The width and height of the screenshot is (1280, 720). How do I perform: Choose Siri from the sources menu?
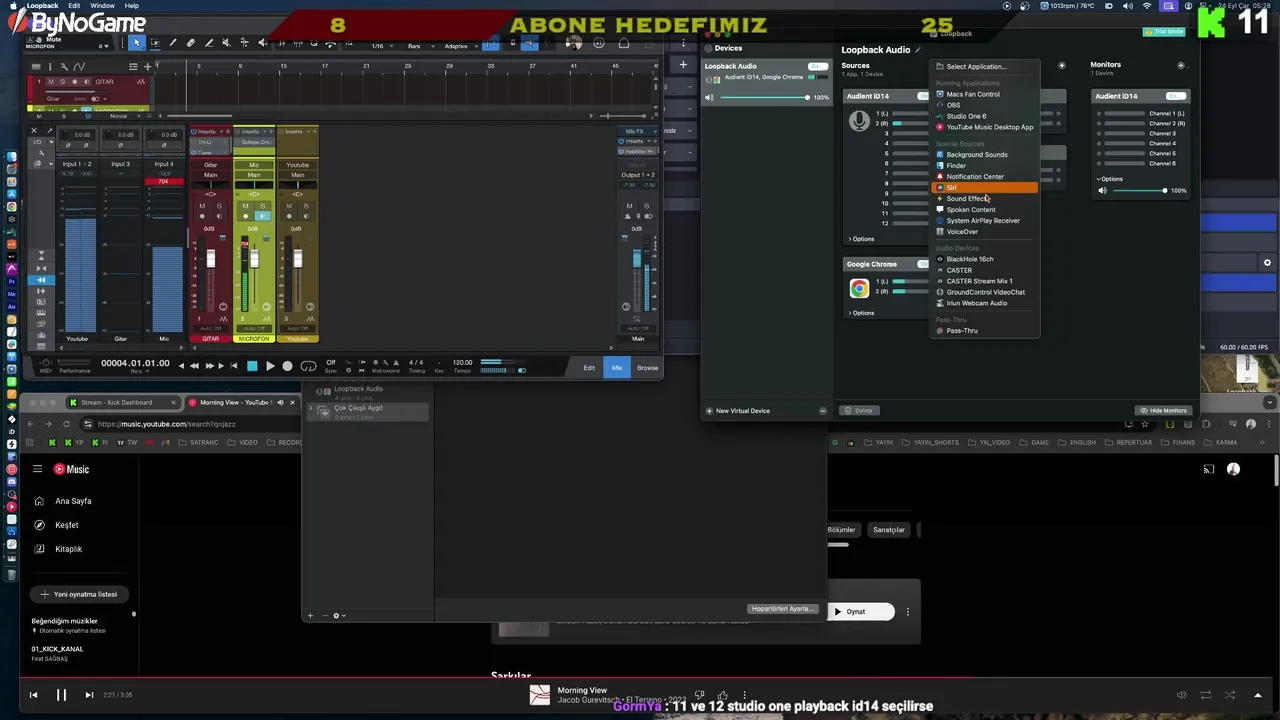984,187
